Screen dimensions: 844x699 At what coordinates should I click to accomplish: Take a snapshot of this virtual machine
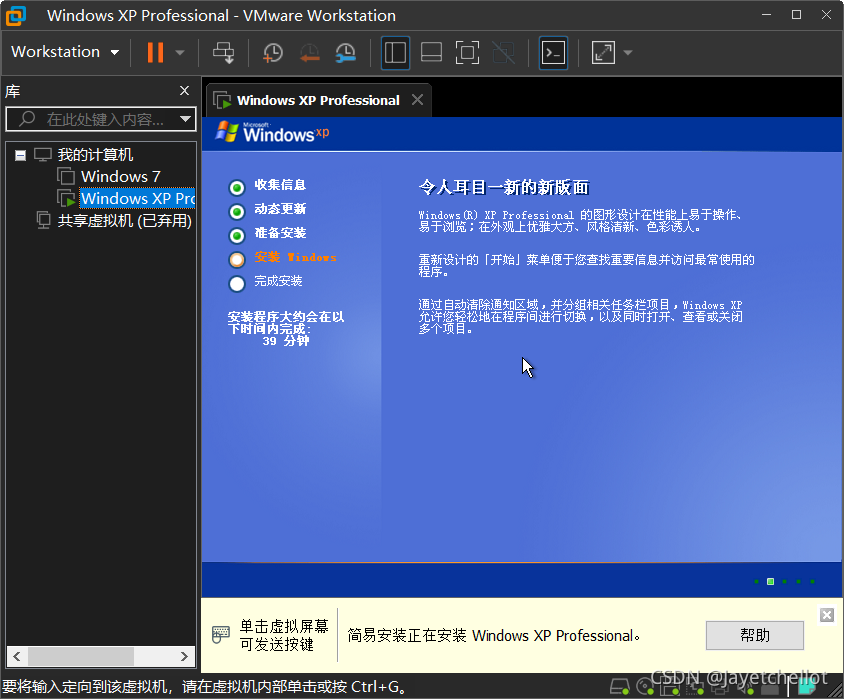point(273,53)
